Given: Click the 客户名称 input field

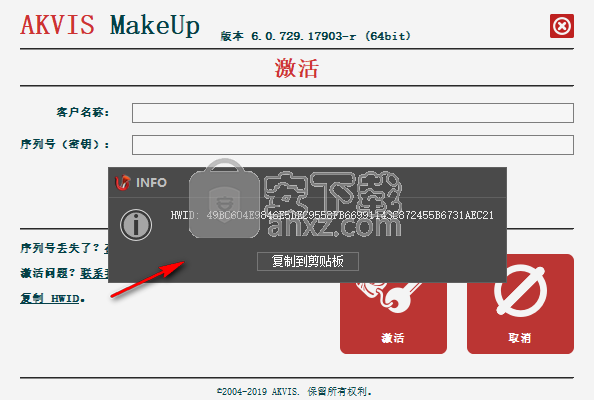Looking at the screenshot, I should pyautogui.click(x=353, y=113).
